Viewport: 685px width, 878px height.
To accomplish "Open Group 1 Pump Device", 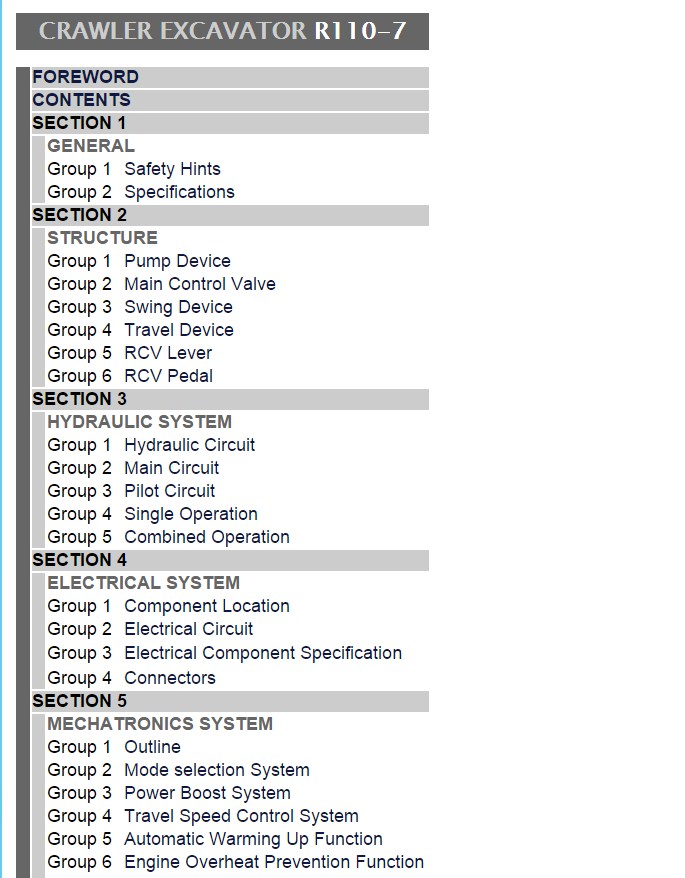I will point(139,260).
